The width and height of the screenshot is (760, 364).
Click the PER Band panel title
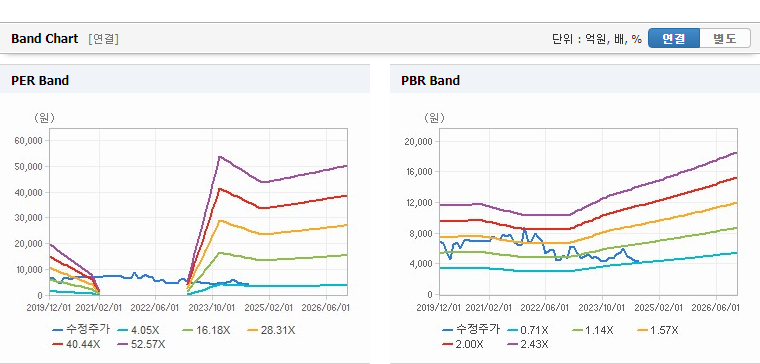pos(40,80)
